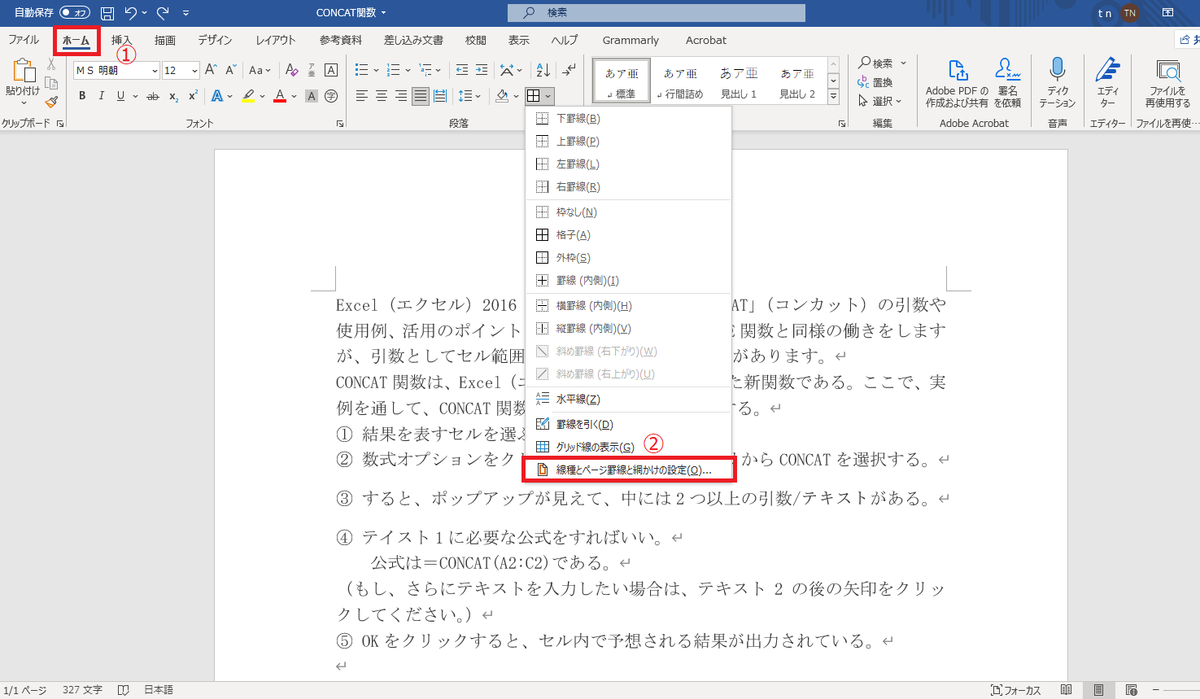This screenshot has height=699, width=1200.
Task: Apply the red font color
Action: coord(280,96)
